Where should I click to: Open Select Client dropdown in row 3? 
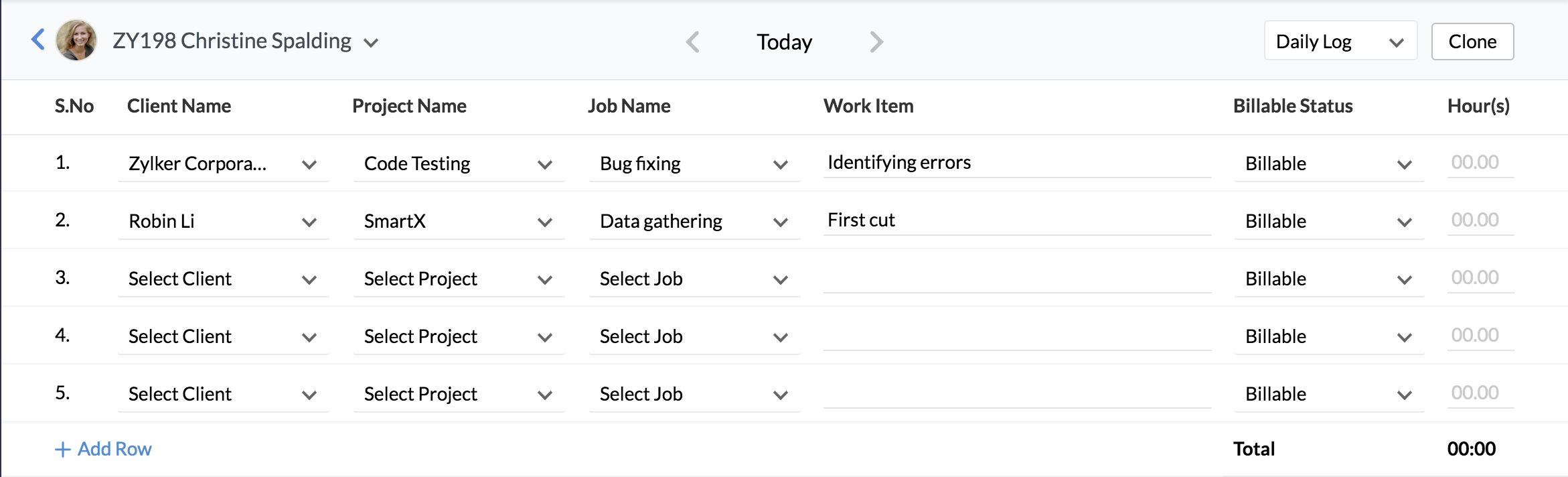(x=223, y=279)
